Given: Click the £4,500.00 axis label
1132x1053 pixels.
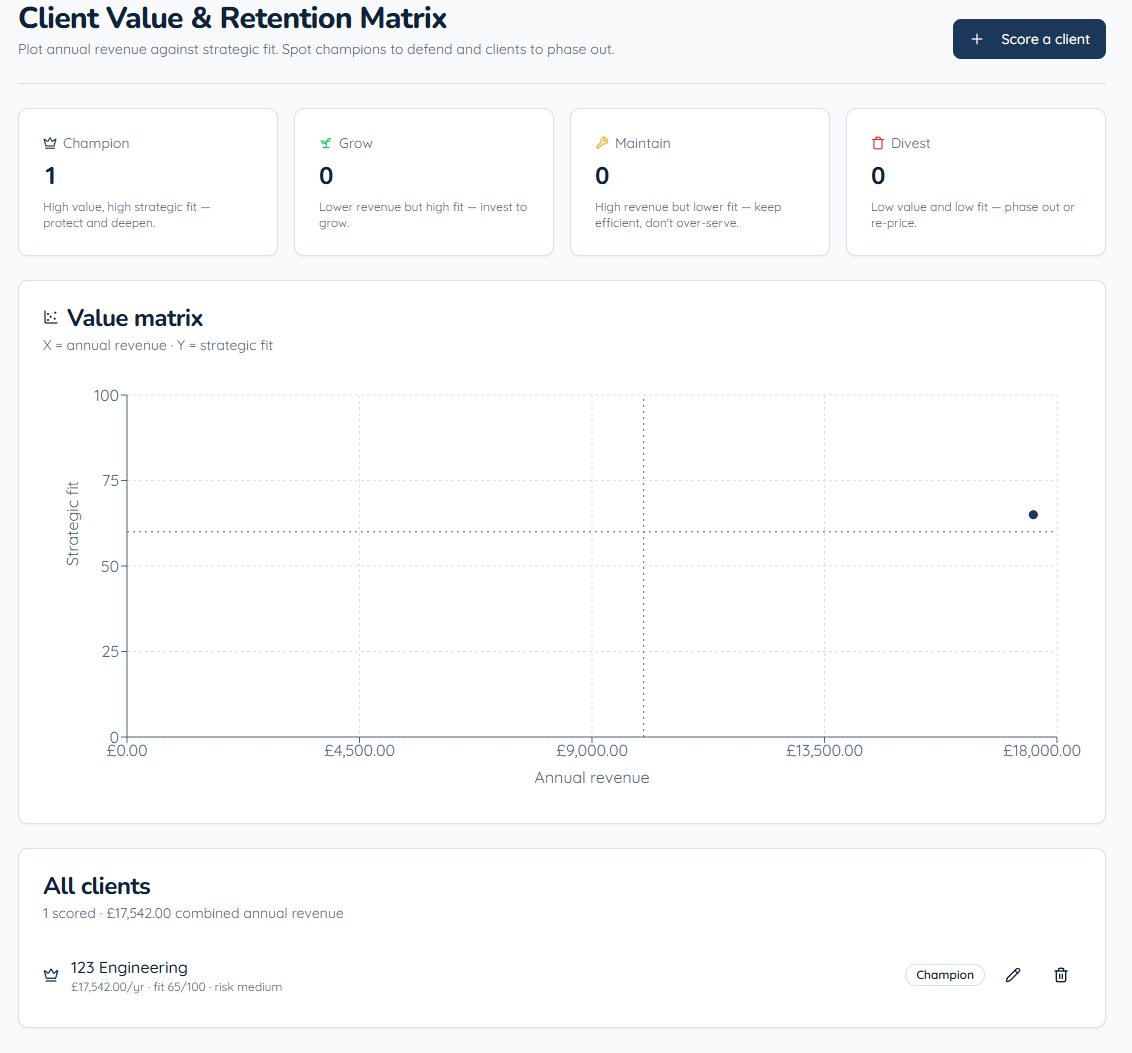Looking at the screenshot, I should click(x=360, y=751).
